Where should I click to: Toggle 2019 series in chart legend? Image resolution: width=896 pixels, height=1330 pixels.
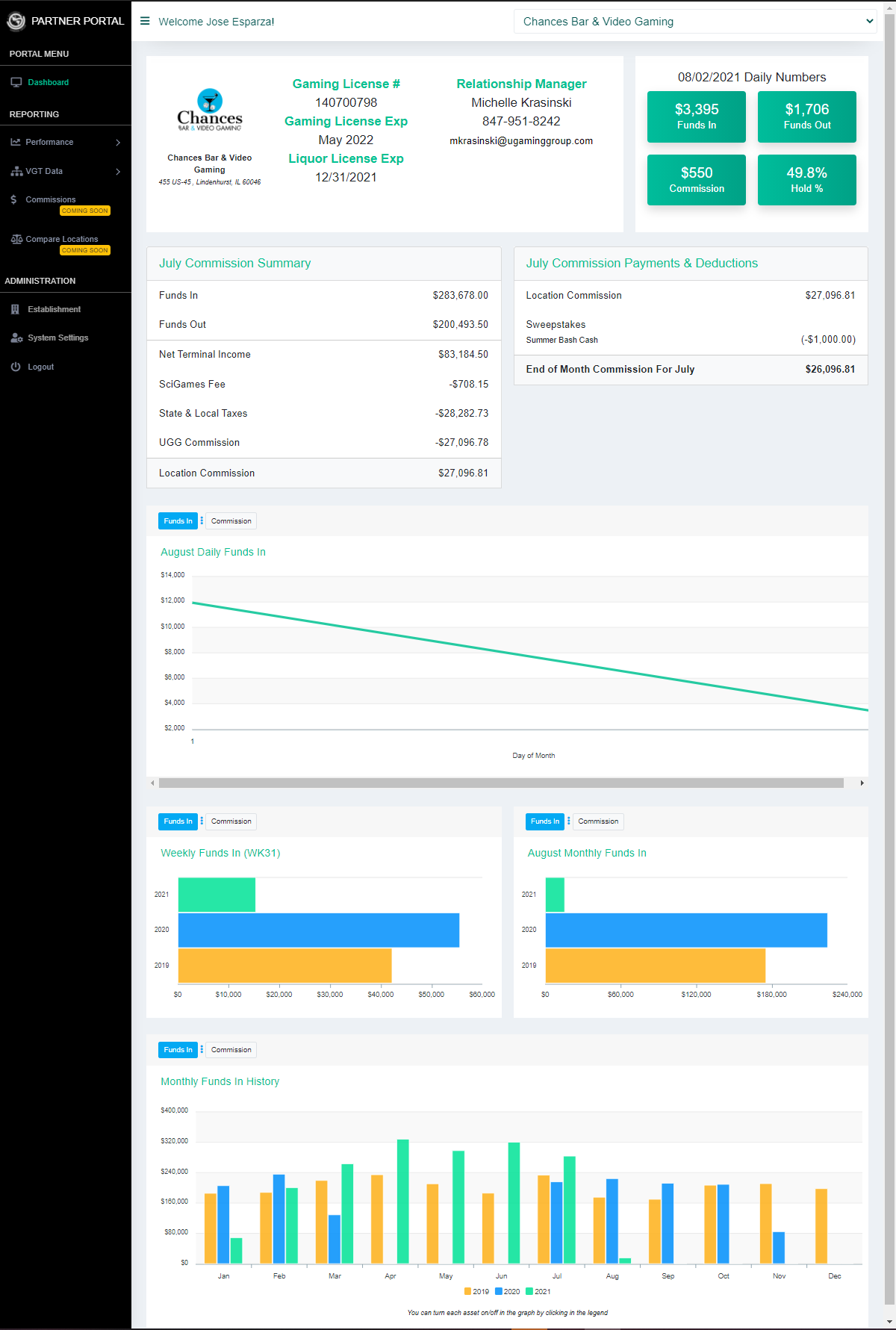coord(476,1291)
